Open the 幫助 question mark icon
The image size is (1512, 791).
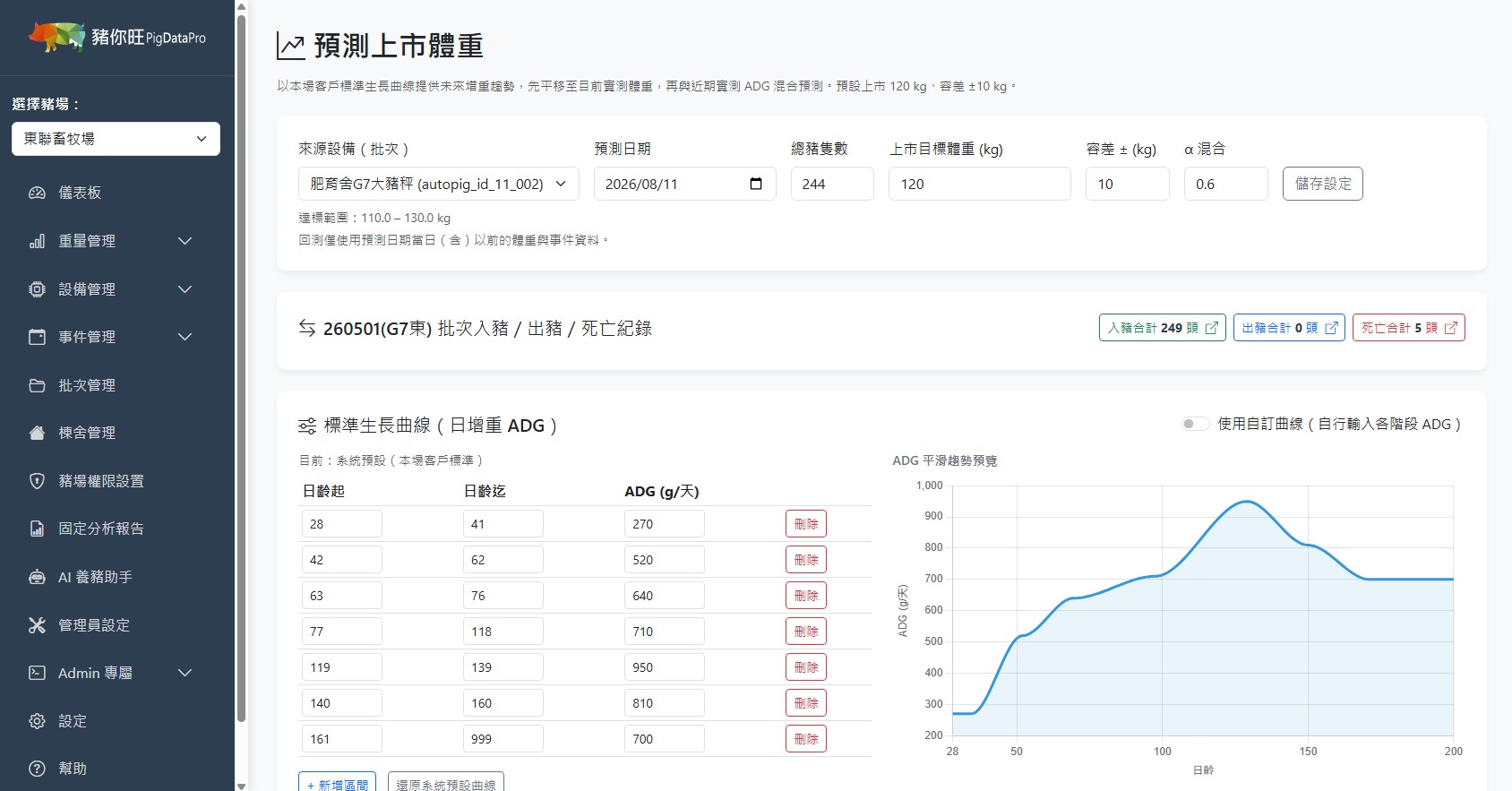coord(37,769)
